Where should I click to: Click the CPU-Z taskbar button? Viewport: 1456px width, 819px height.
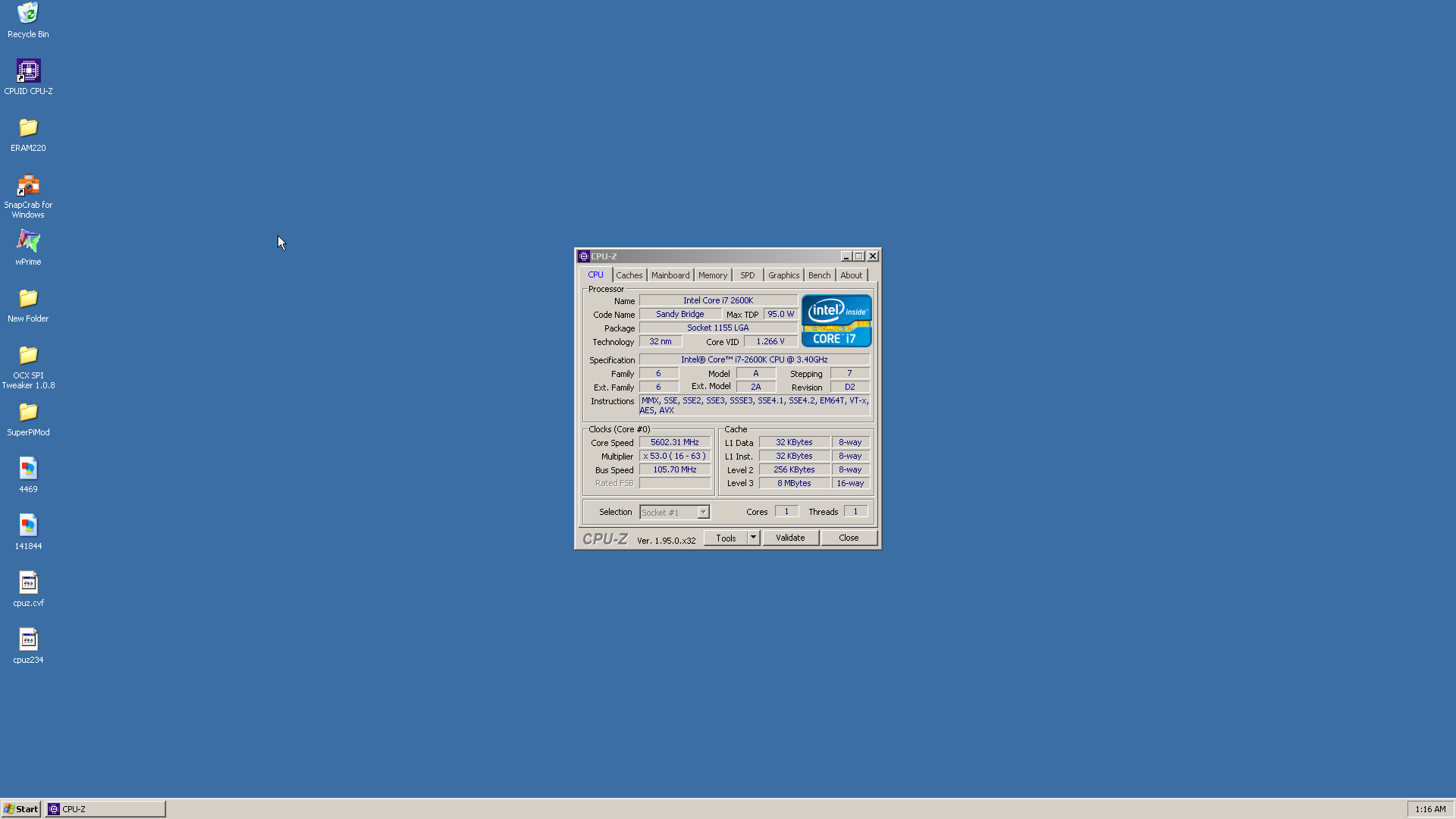coord(105,809)
